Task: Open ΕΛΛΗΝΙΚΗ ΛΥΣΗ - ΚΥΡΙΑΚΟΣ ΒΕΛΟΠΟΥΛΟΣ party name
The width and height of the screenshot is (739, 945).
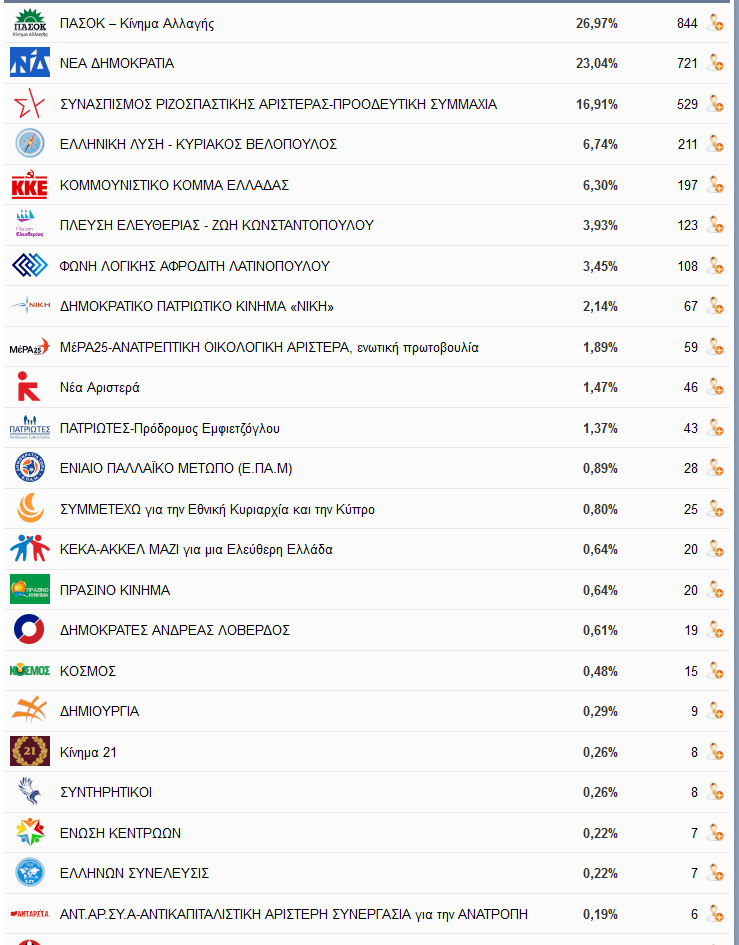Action: [x=198, y=145]
